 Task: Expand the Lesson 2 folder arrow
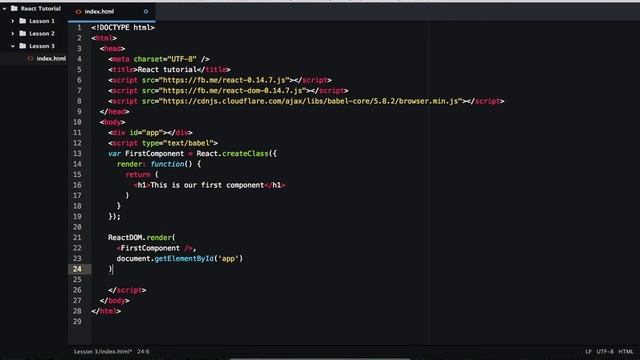(x=13, y=33)
